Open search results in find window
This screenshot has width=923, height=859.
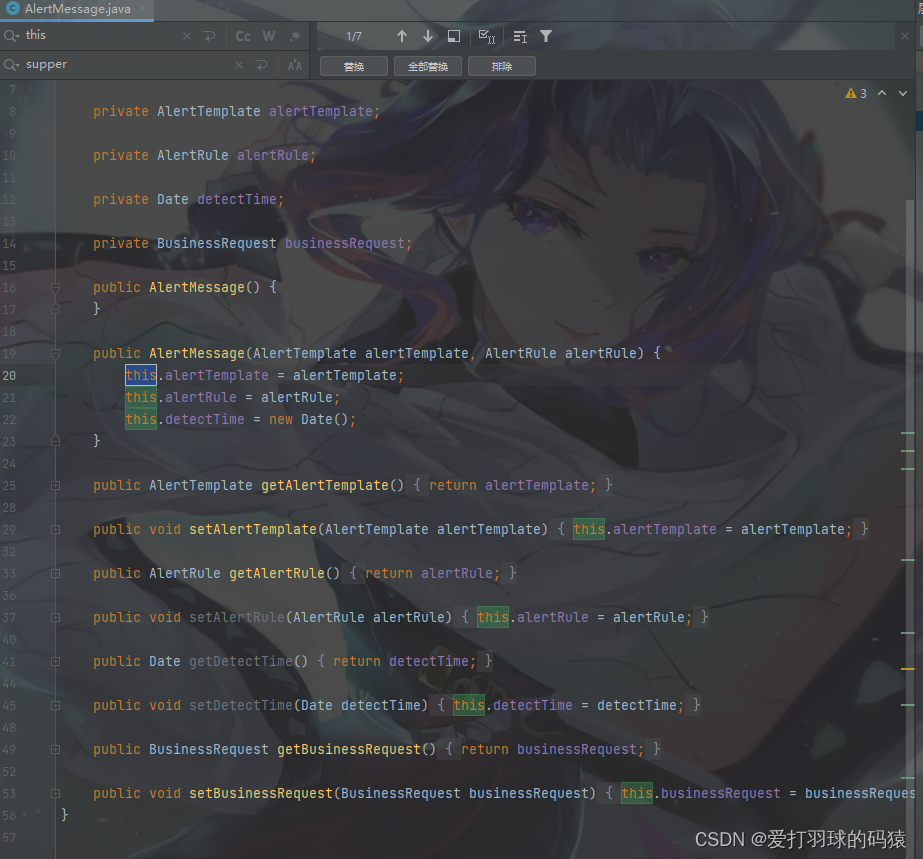454,37
